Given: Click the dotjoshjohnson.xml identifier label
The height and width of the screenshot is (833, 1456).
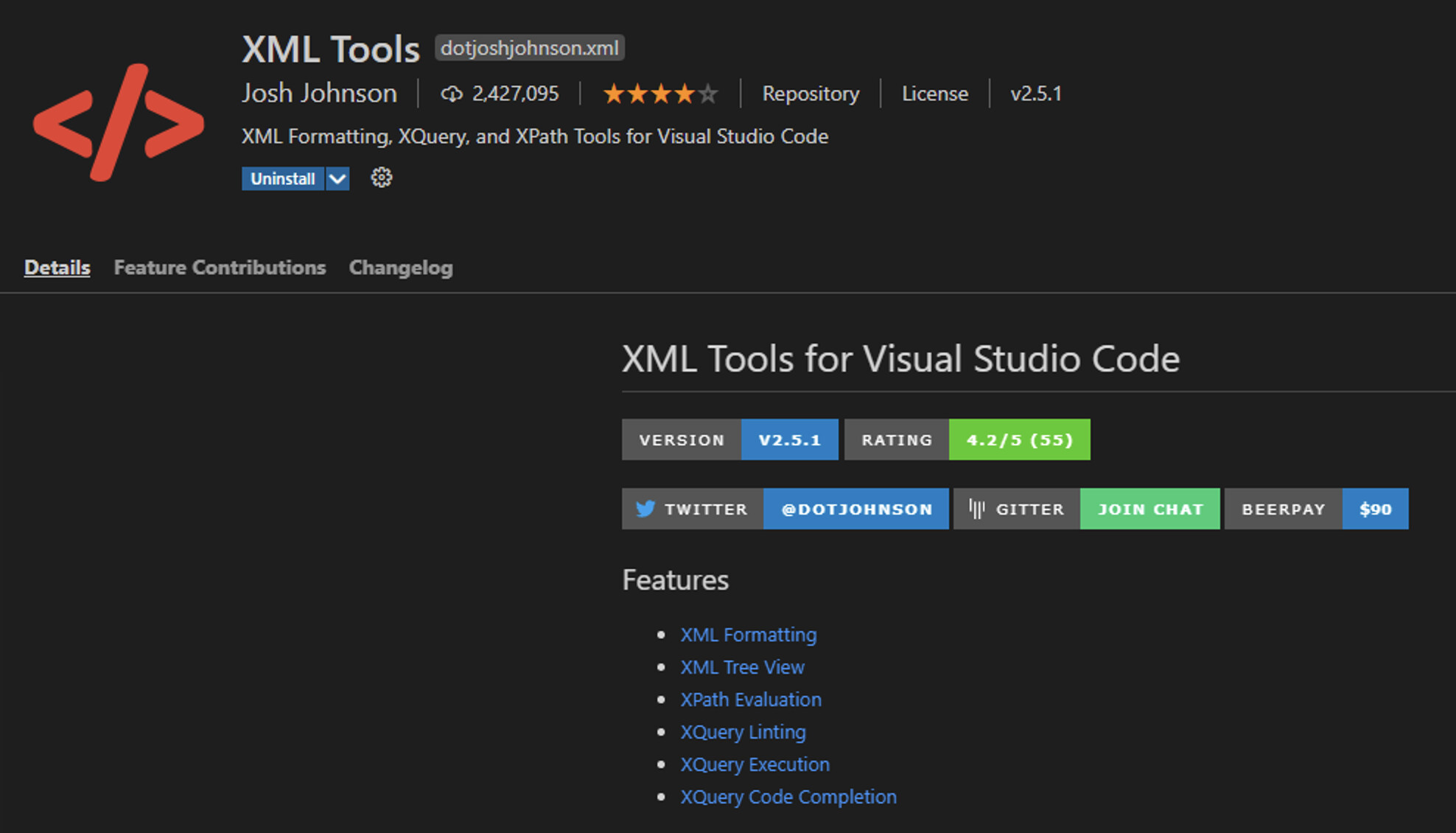Looking at the screenshot, I should click(530, 48).
